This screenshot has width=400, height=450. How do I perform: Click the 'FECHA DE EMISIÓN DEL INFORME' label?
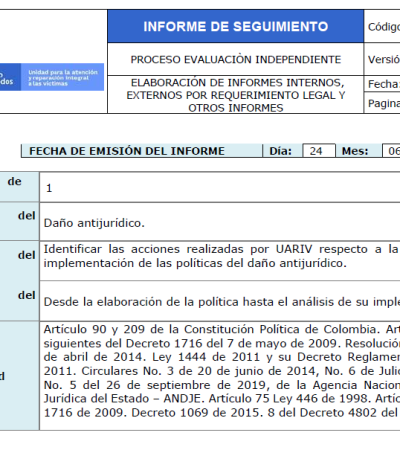[x=127, y=151]
